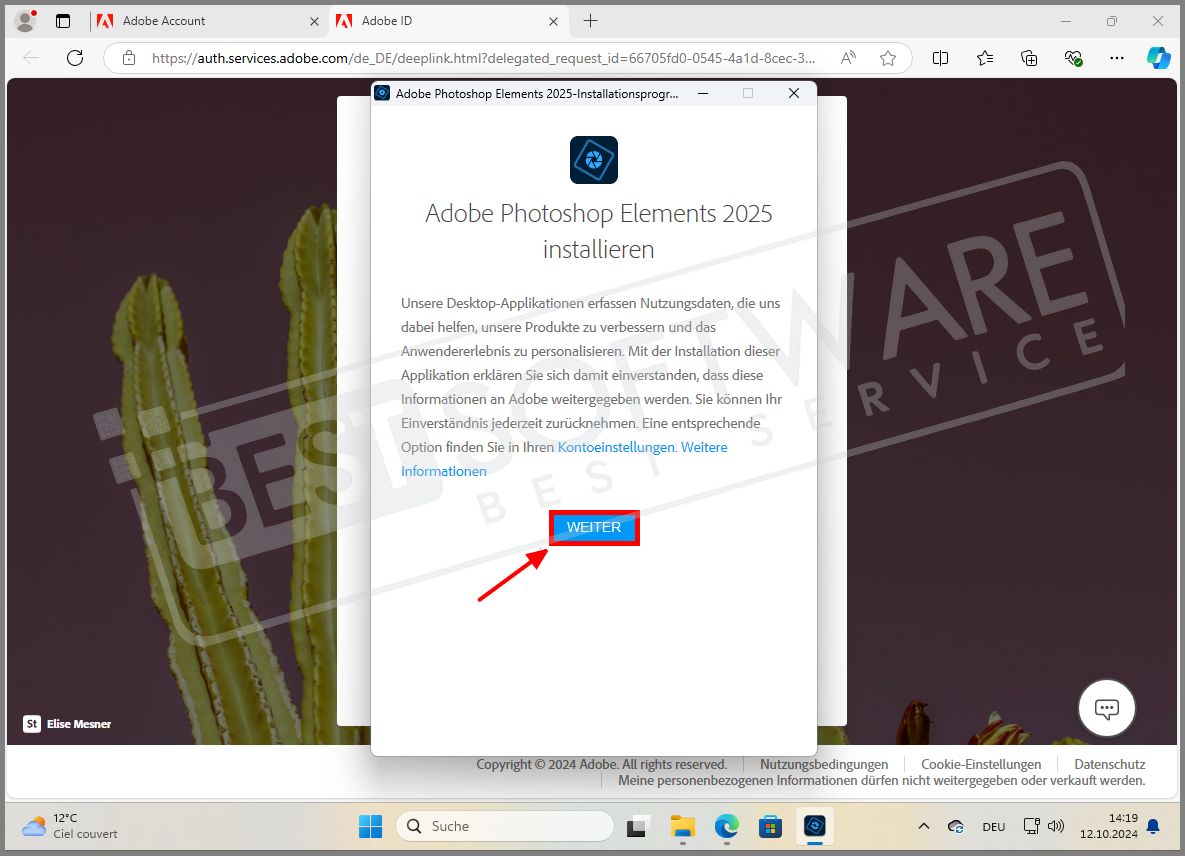
Task: Close the Photoshop Elements installer window
Action: (794, 93)
